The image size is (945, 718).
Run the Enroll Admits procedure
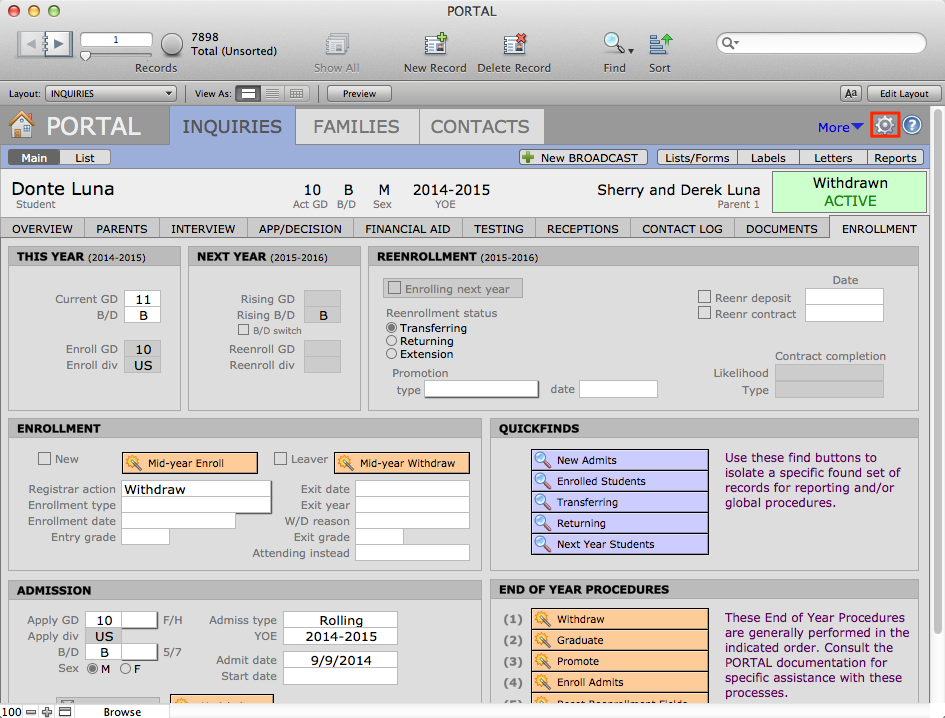click(x=620, y=682)
